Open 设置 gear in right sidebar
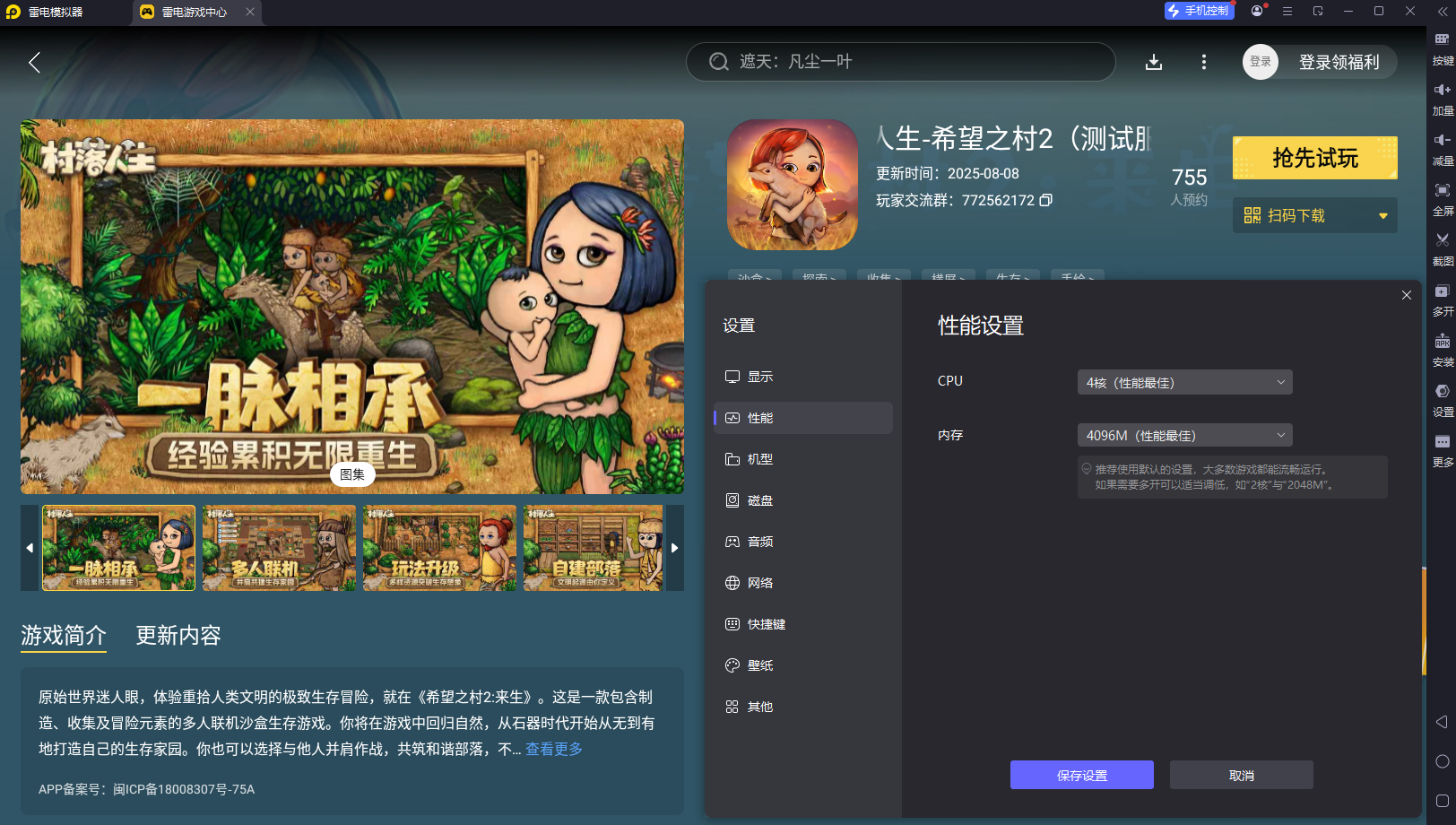Image resolution: width=1456 pixels, height=825 pixels. coord(1443,401)
